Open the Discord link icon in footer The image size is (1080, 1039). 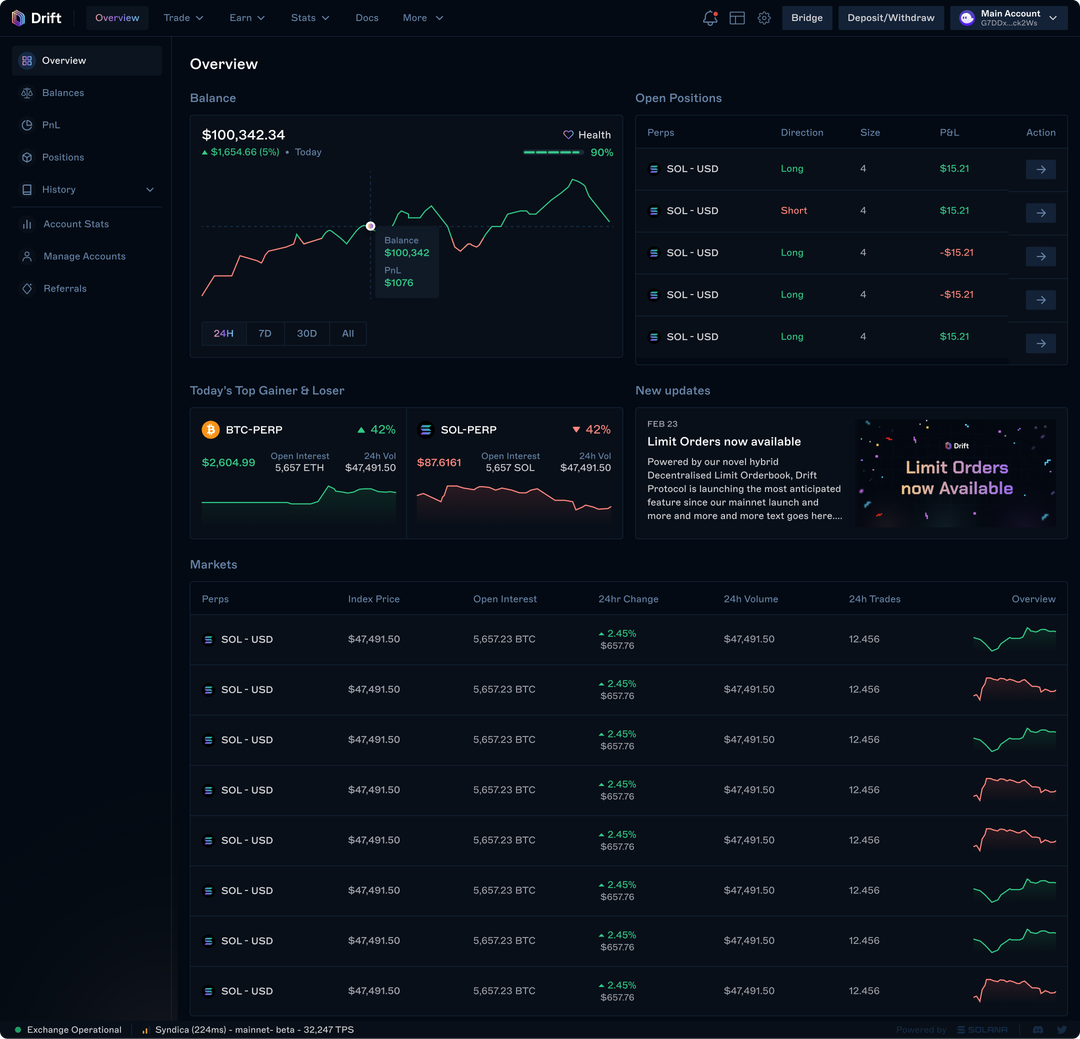1038,1029
